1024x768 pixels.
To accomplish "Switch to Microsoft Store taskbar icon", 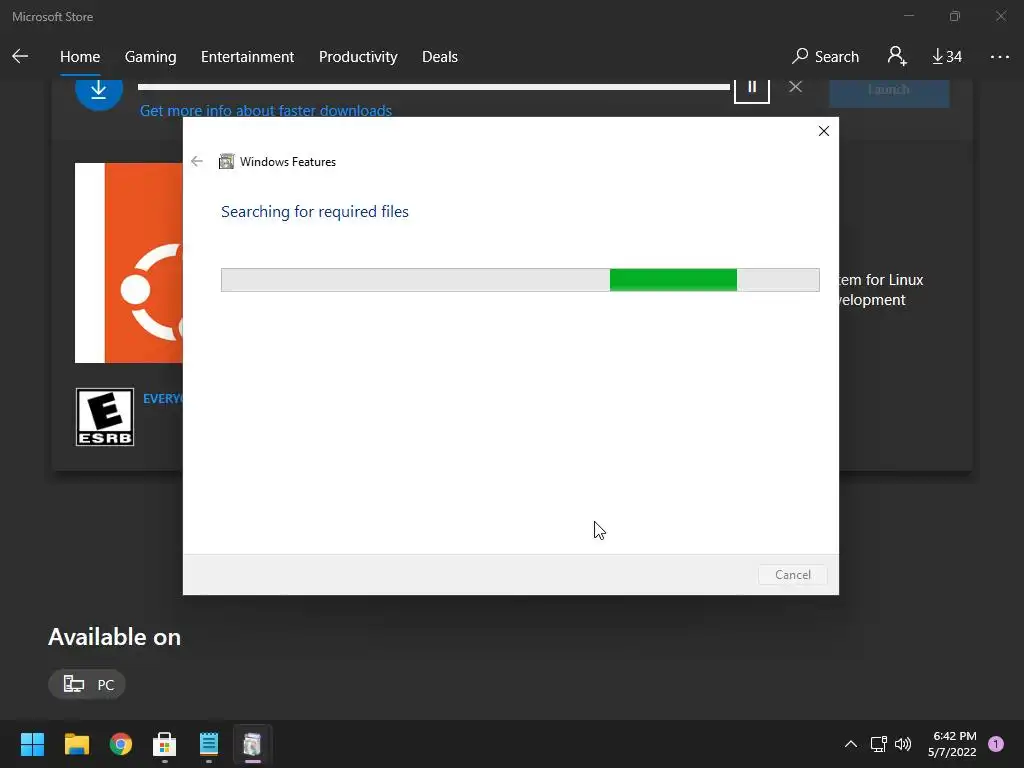I will tap(165, 744).
